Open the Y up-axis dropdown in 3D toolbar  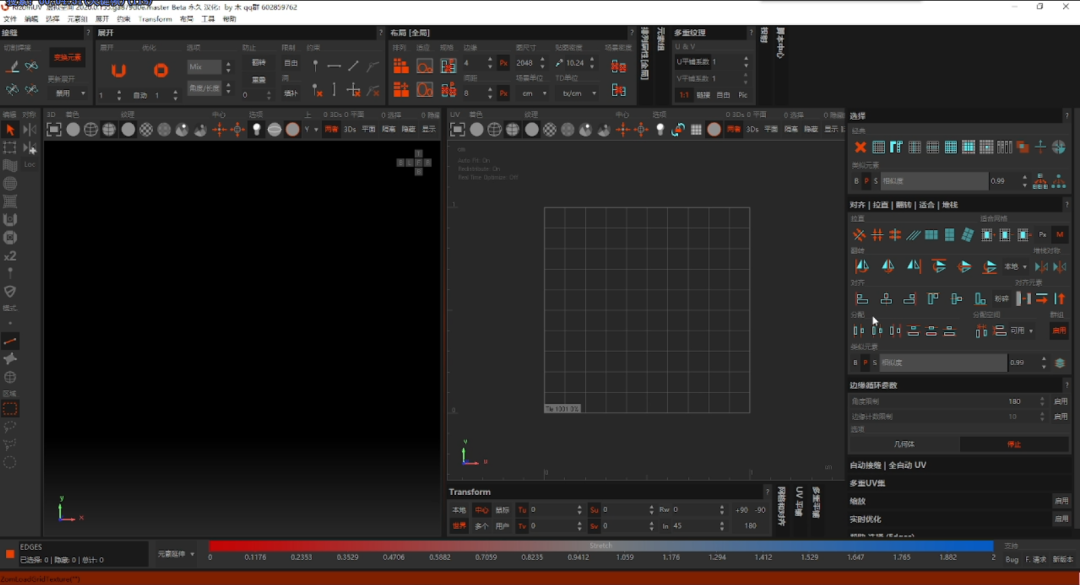point(311,130)
